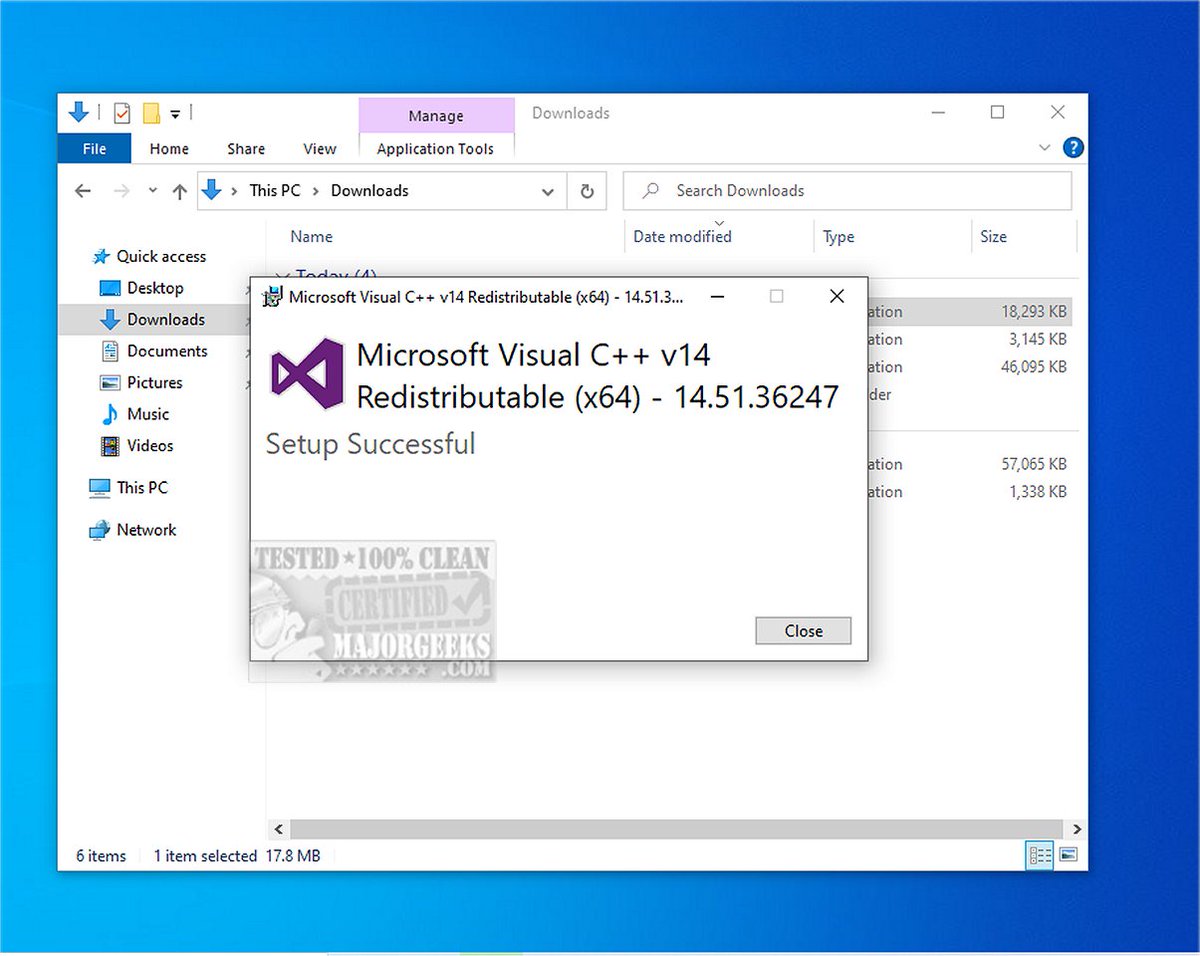This screenshot has height=956, width=1200.
Task: Select the Manage contextual tab
Action: [x=436, y=116]
